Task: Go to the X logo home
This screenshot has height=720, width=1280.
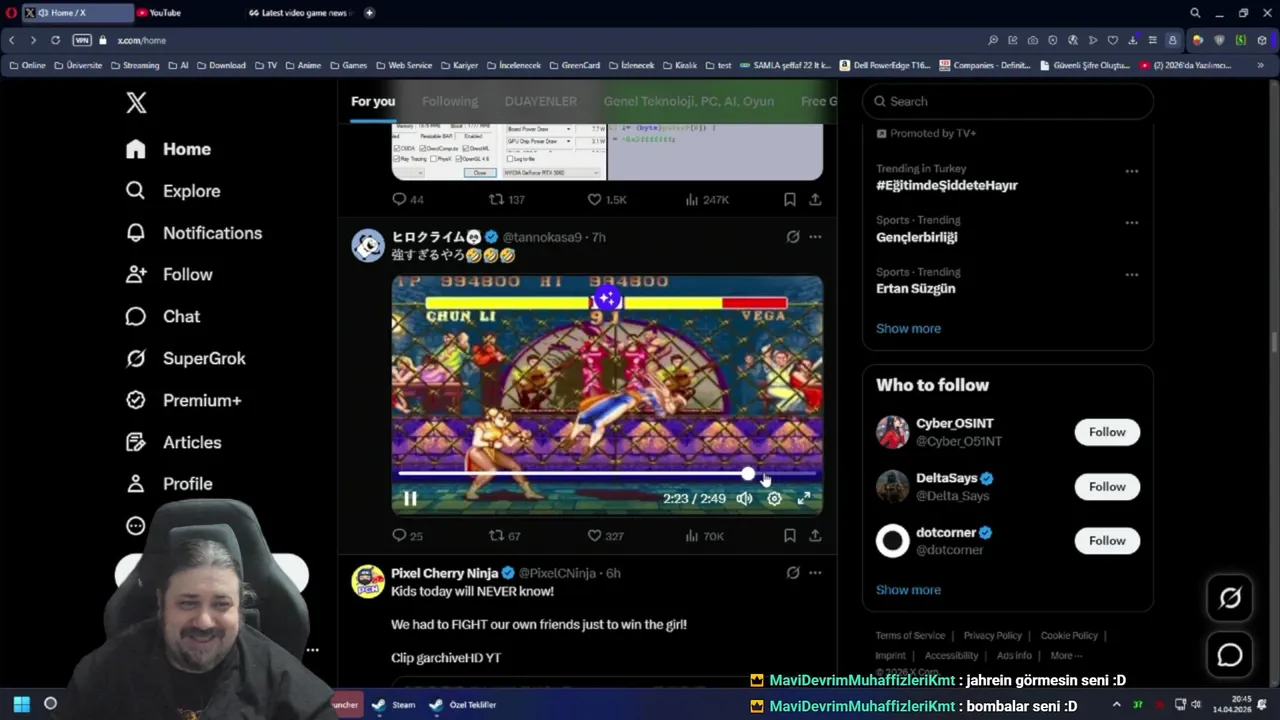Action: point(136,102)
